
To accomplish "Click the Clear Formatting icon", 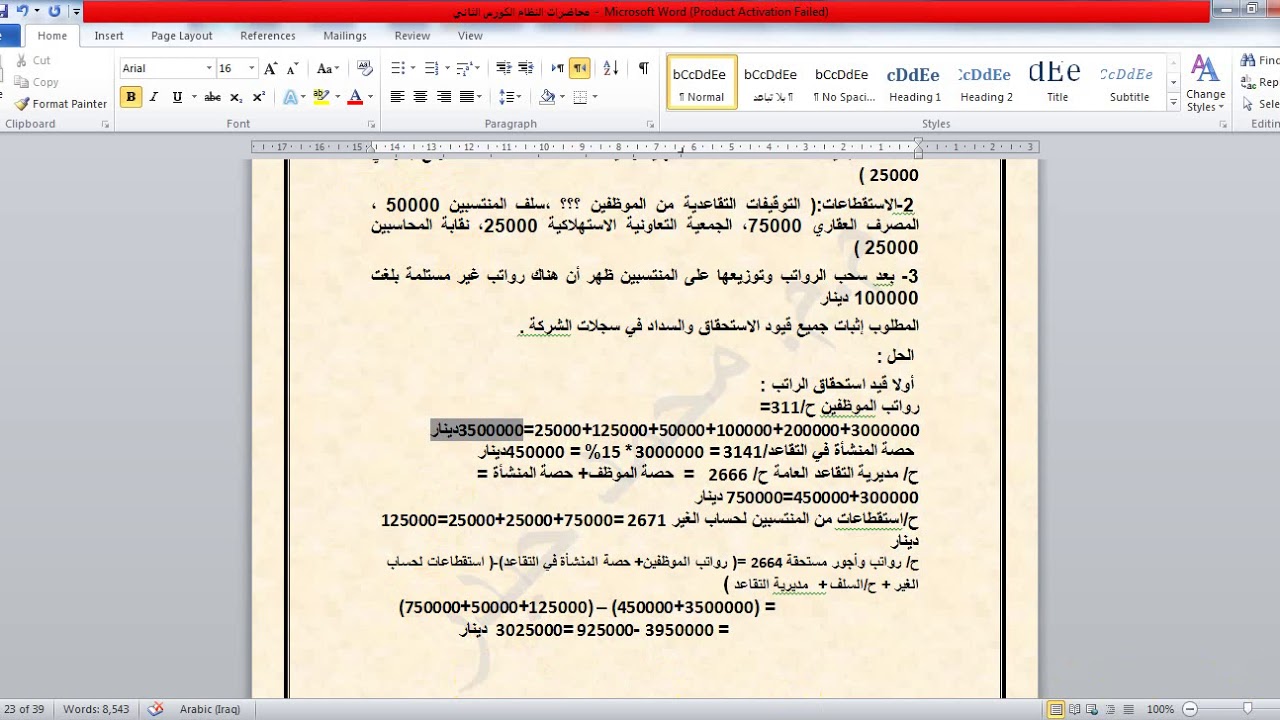I will (x=365, y=68).
